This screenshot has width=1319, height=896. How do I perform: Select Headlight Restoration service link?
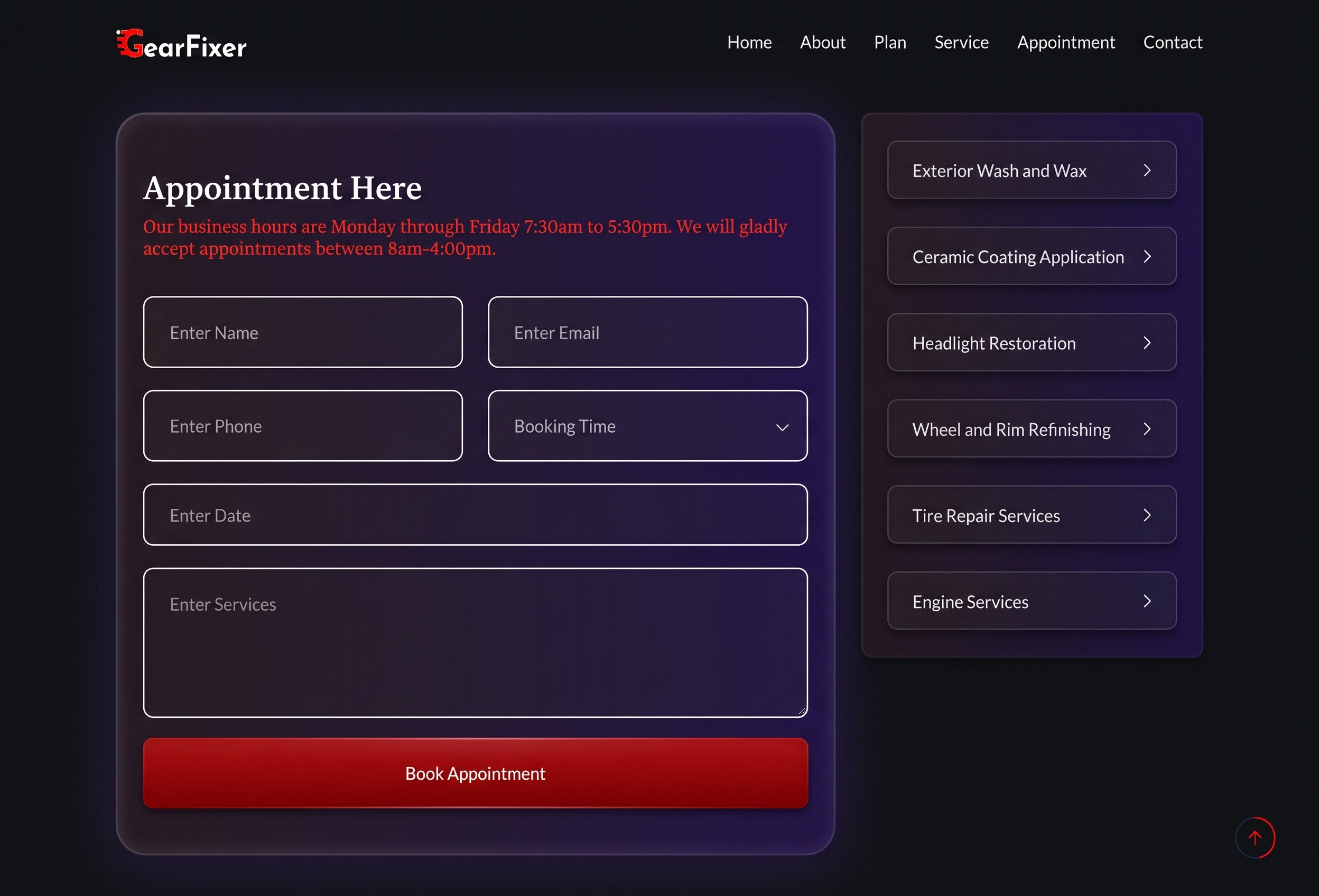click(x=1032, y=343)
